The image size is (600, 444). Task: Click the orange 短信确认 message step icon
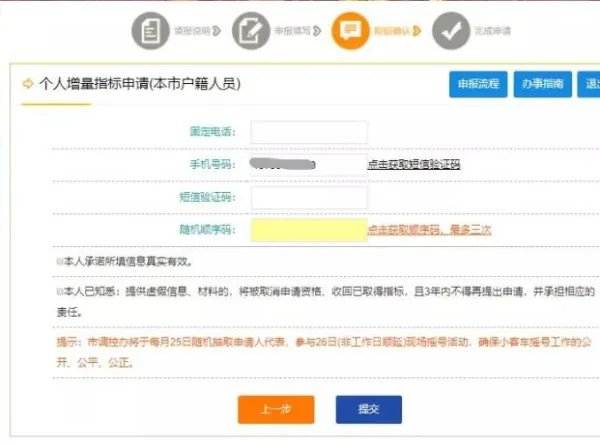[351, 31]
